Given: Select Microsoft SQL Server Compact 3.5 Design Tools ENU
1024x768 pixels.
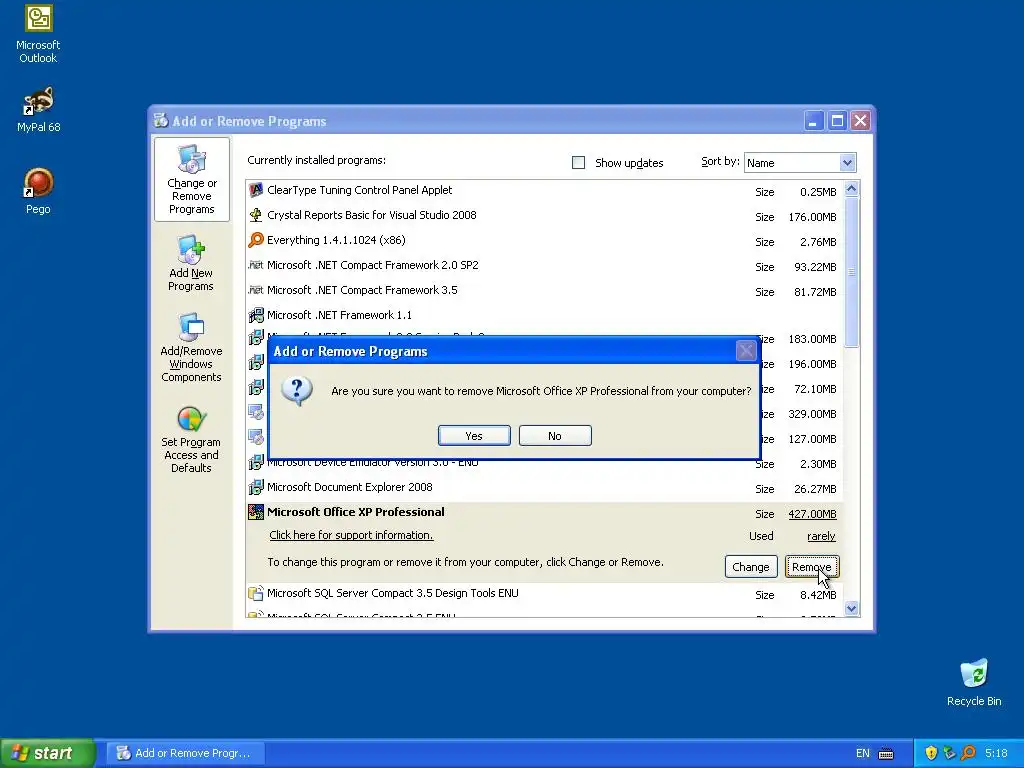Looking at the screenshot, I should tap(392, 593).
